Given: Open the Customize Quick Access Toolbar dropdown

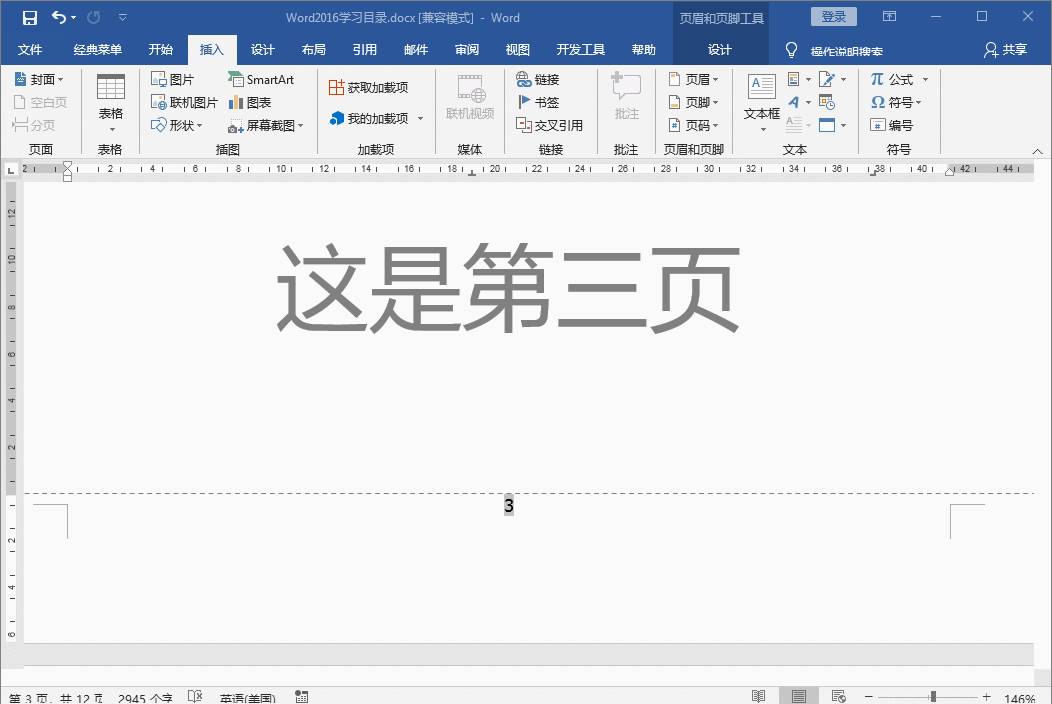Looking at the screenshot, I should tap(122, 17).
